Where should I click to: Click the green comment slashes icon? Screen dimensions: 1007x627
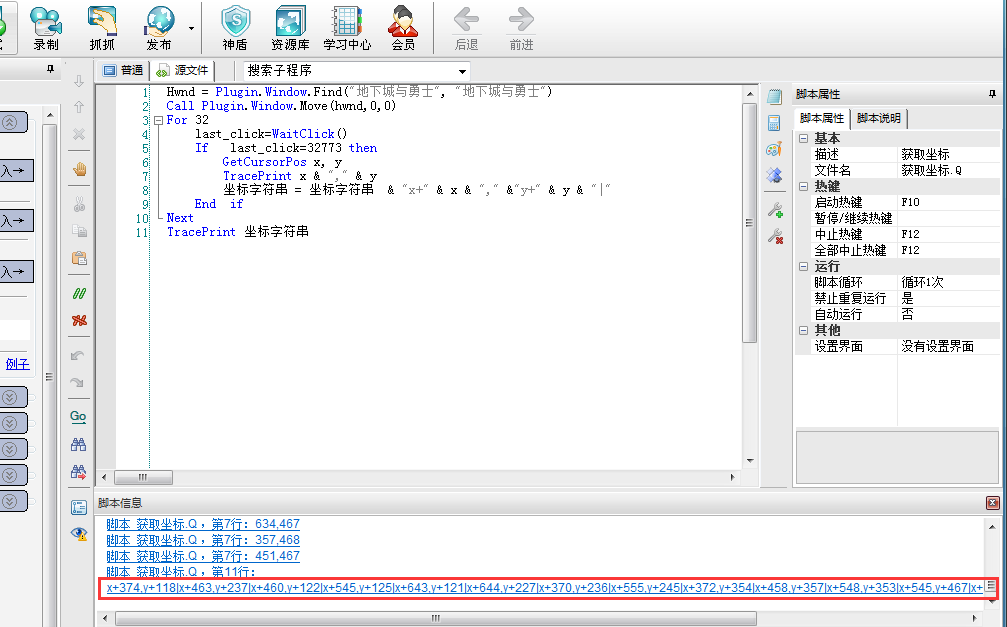pyautogui.click(x=79, y=294)
